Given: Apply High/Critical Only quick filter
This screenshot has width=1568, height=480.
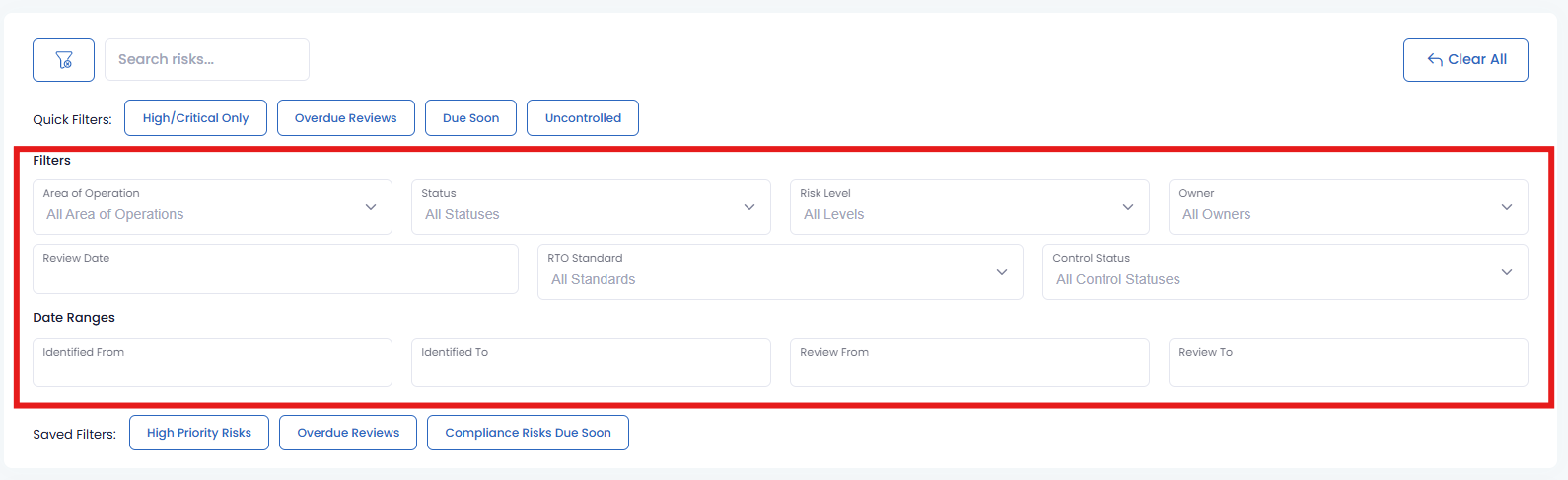Looking at the screenshot, I should [x=195, y=118].
